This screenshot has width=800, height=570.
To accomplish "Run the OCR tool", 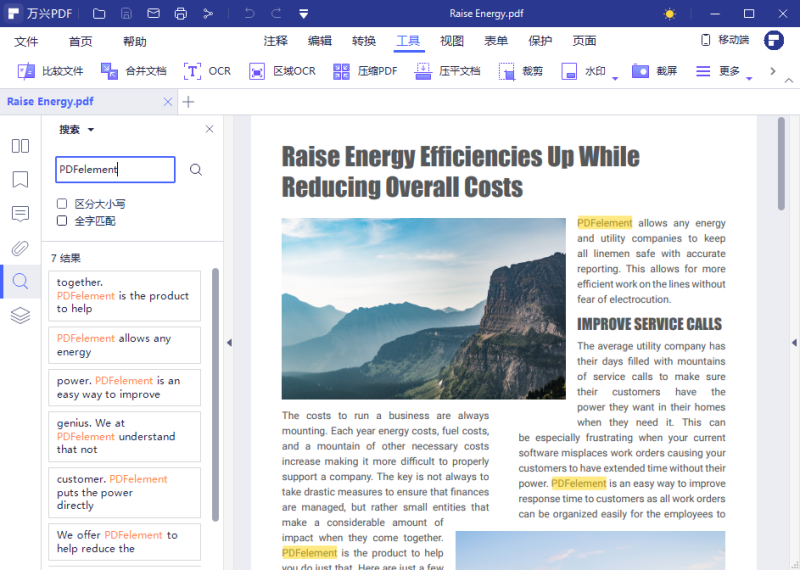I will coord(207,71).
